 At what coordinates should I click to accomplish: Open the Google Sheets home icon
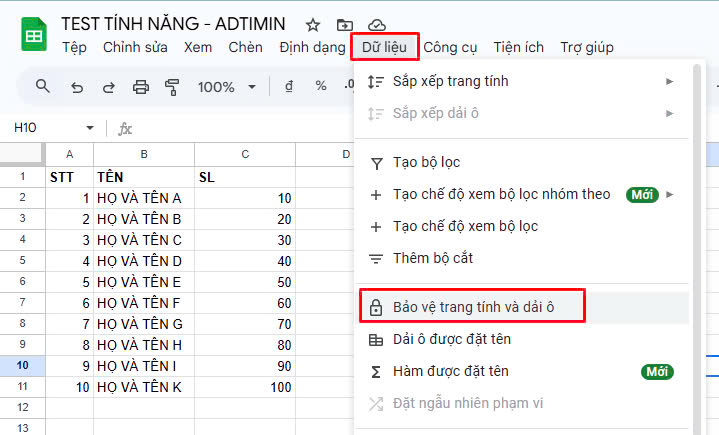(x=34, y=34)
